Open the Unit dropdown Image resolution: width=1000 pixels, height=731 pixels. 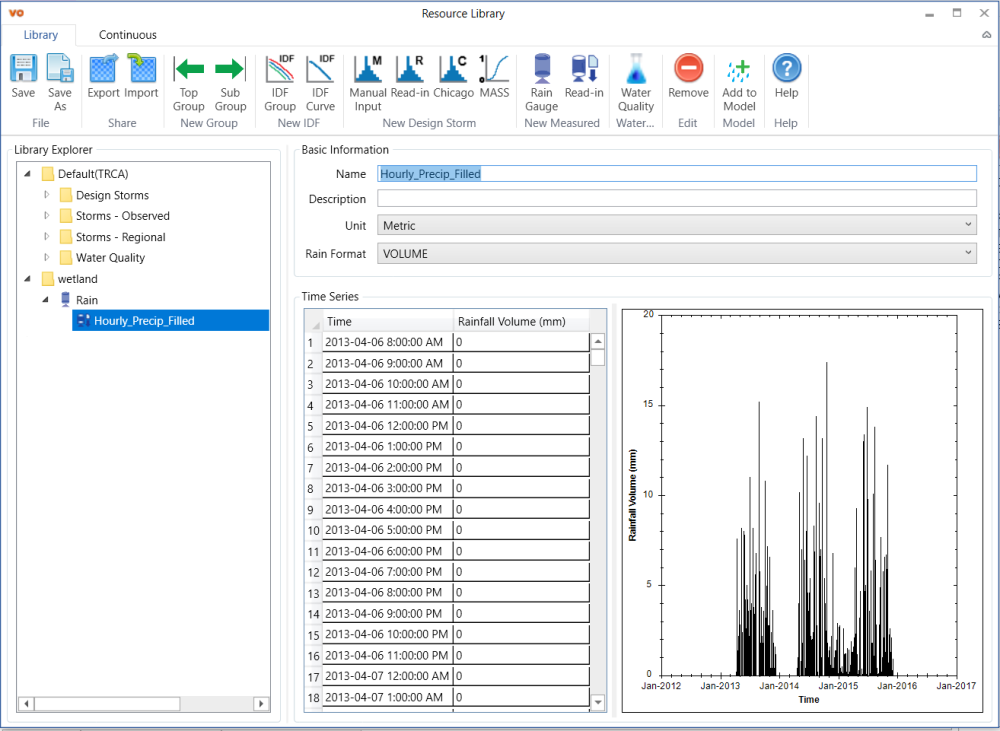point(676,226)
